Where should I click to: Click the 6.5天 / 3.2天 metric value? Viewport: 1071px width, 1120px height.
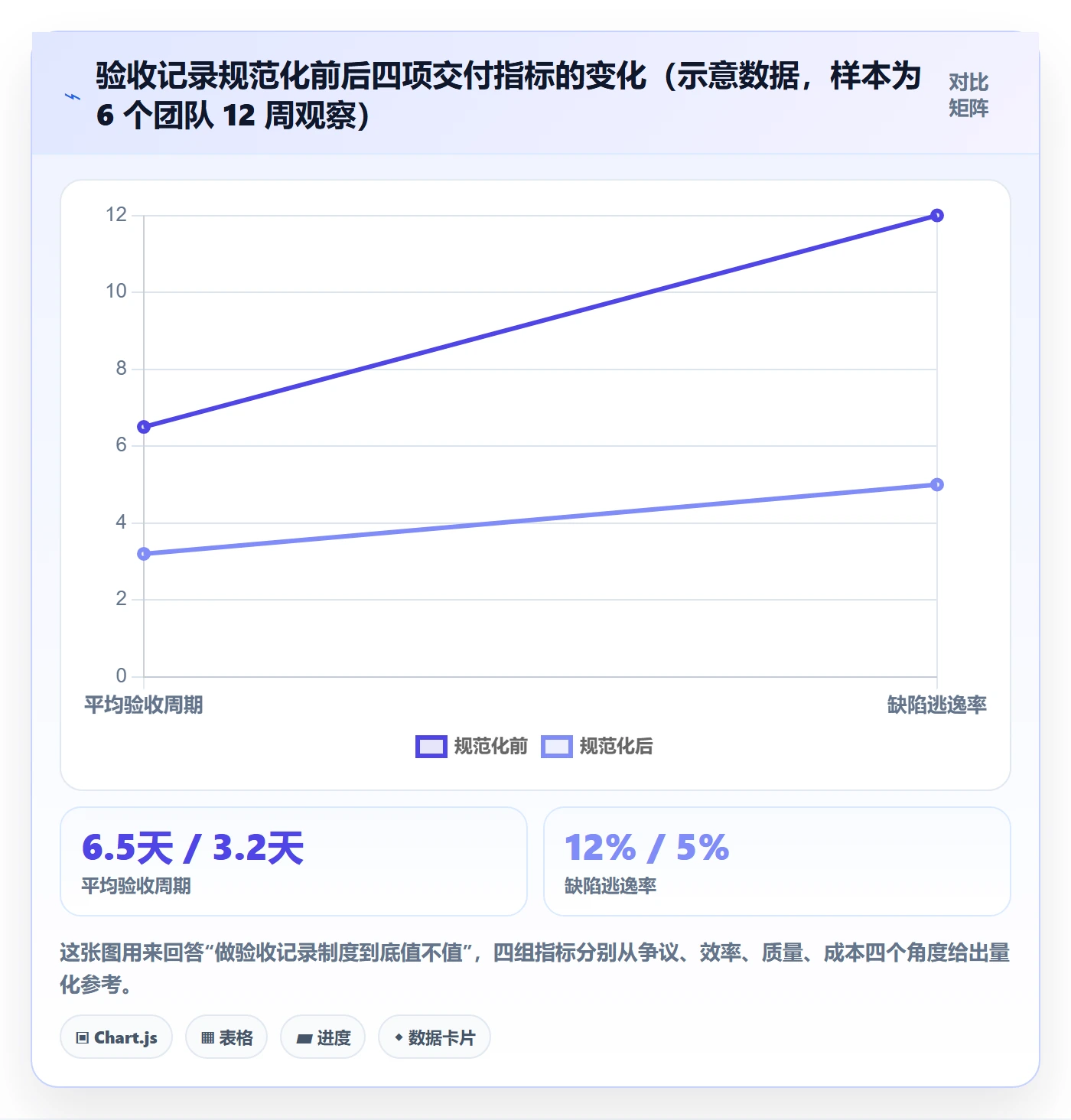tap(193, 848)
